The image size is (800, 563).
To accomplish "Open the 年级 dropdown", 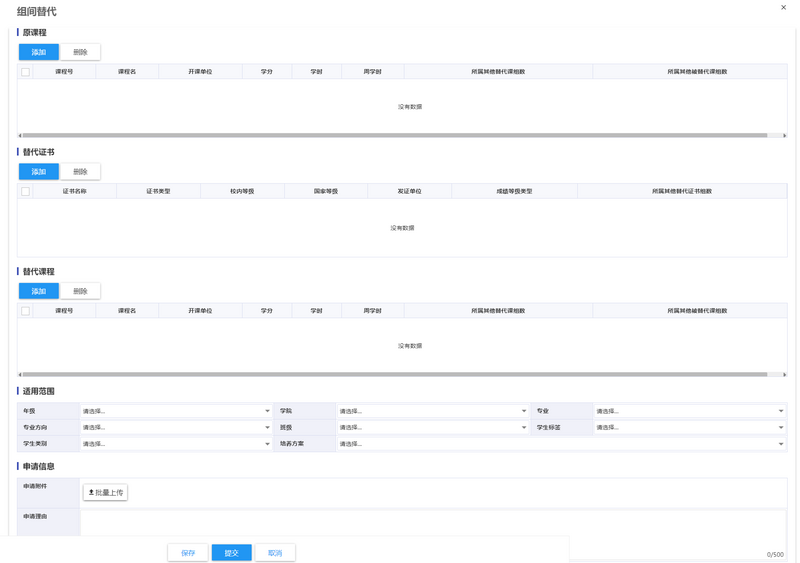I will pyautogui.click(x=176, y=411).
